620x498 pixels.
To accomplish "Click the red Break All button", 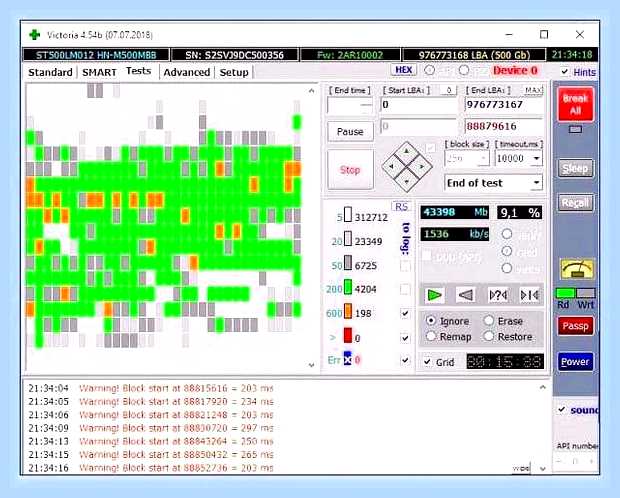I will pos(576,104).
